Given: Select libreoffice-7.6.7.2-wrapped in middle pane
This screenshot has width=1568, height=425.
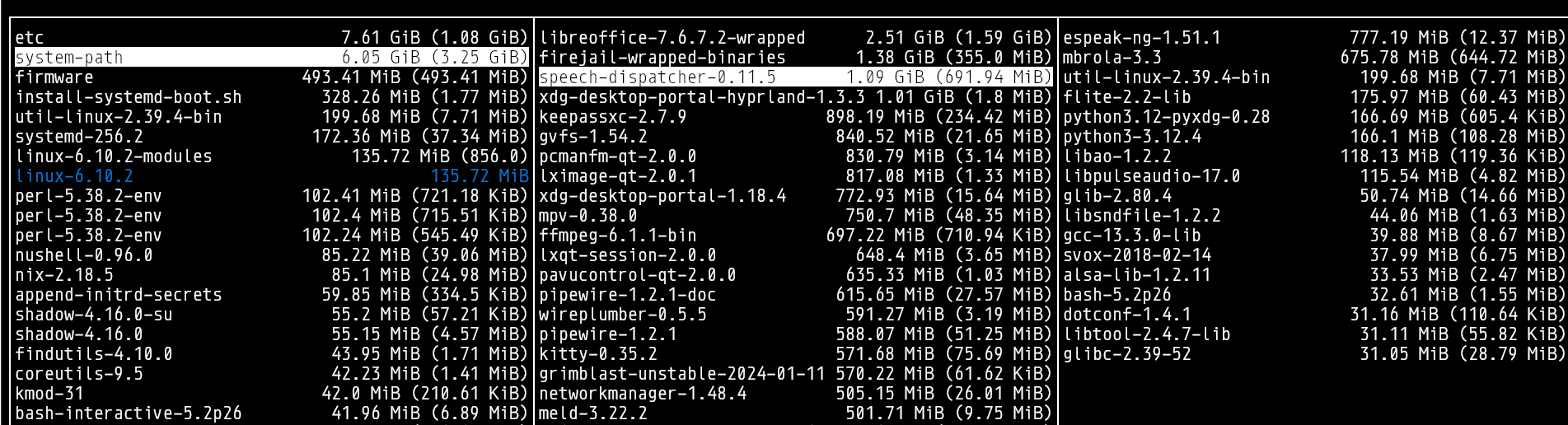Looking at the screenshot, I should [672, 38].
